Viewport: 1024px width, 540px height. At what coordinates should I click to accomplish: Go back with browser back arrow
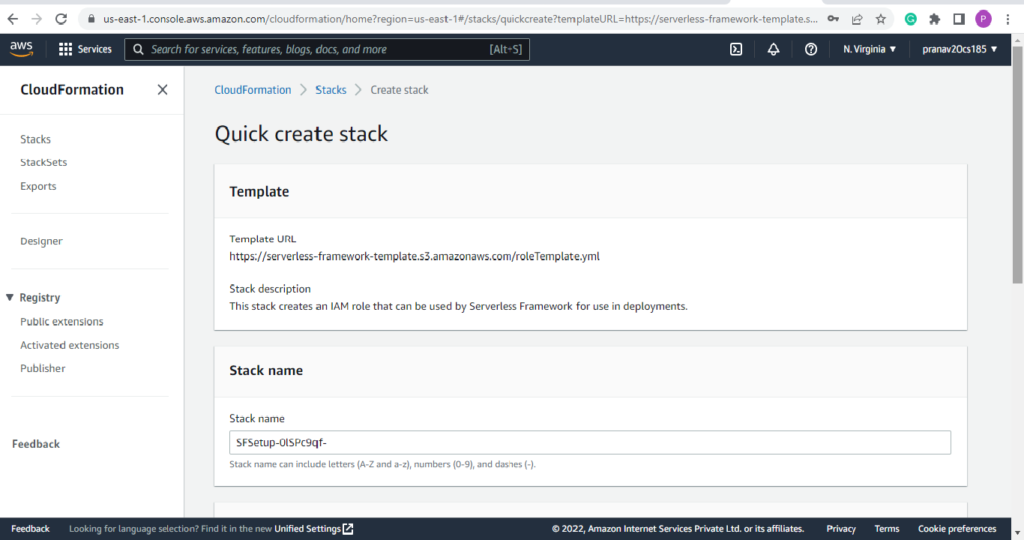(x=12, y=19)
